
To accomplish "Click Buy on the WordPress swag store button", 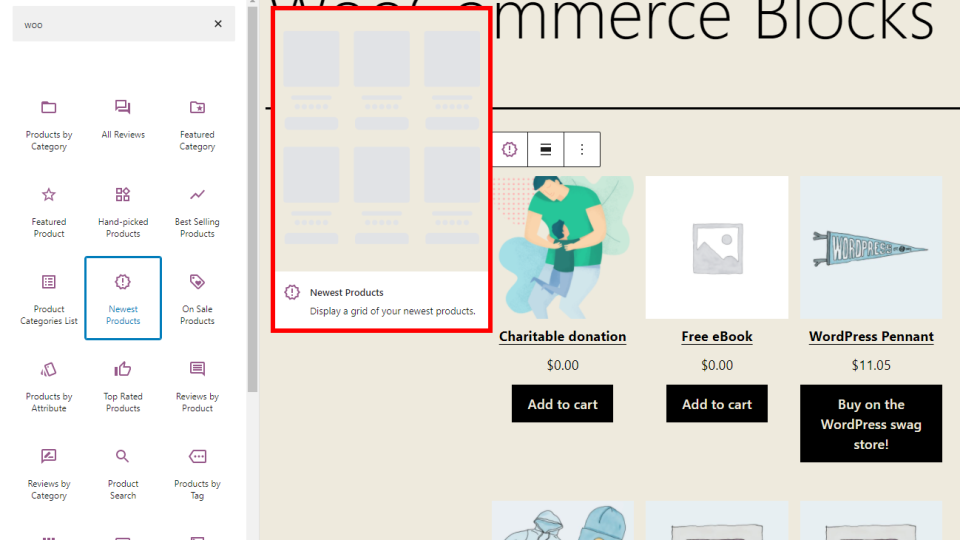I will click(871, 424).
